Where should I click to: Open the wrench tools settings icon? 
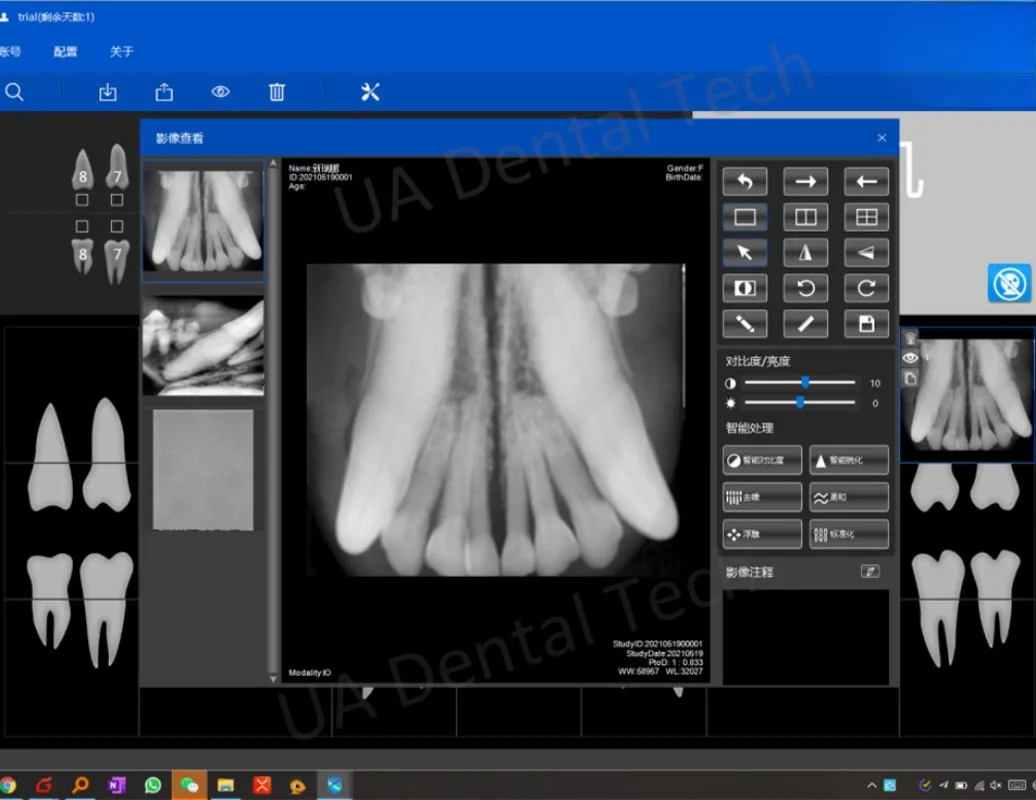(x=370, y=92)
